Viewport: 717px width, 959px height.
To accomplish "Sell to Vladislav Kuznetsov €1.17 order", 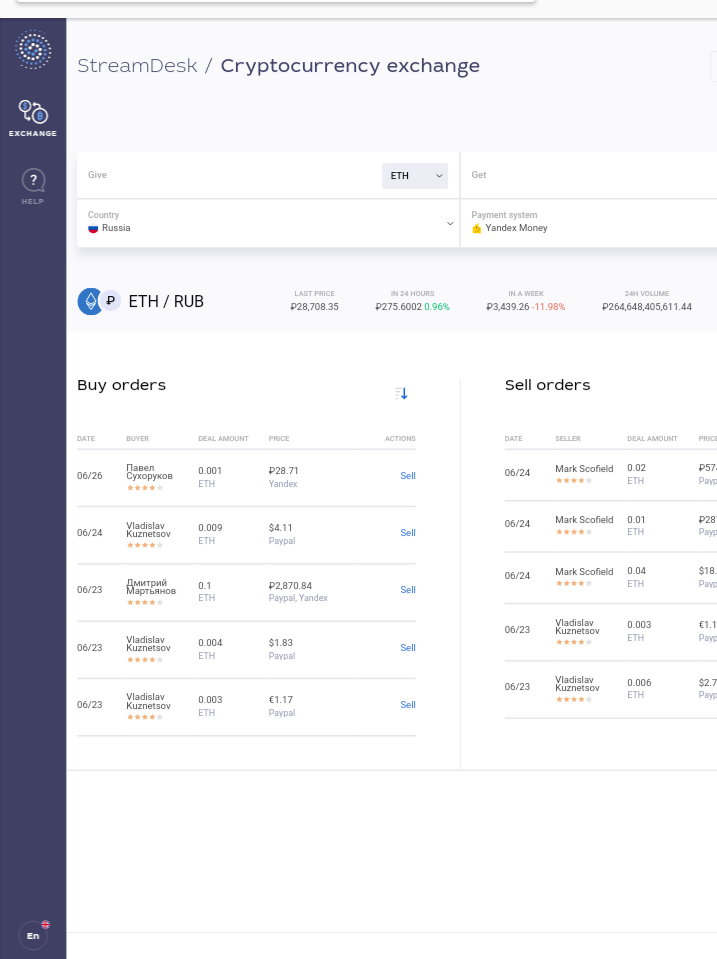I will coord(407,705).
